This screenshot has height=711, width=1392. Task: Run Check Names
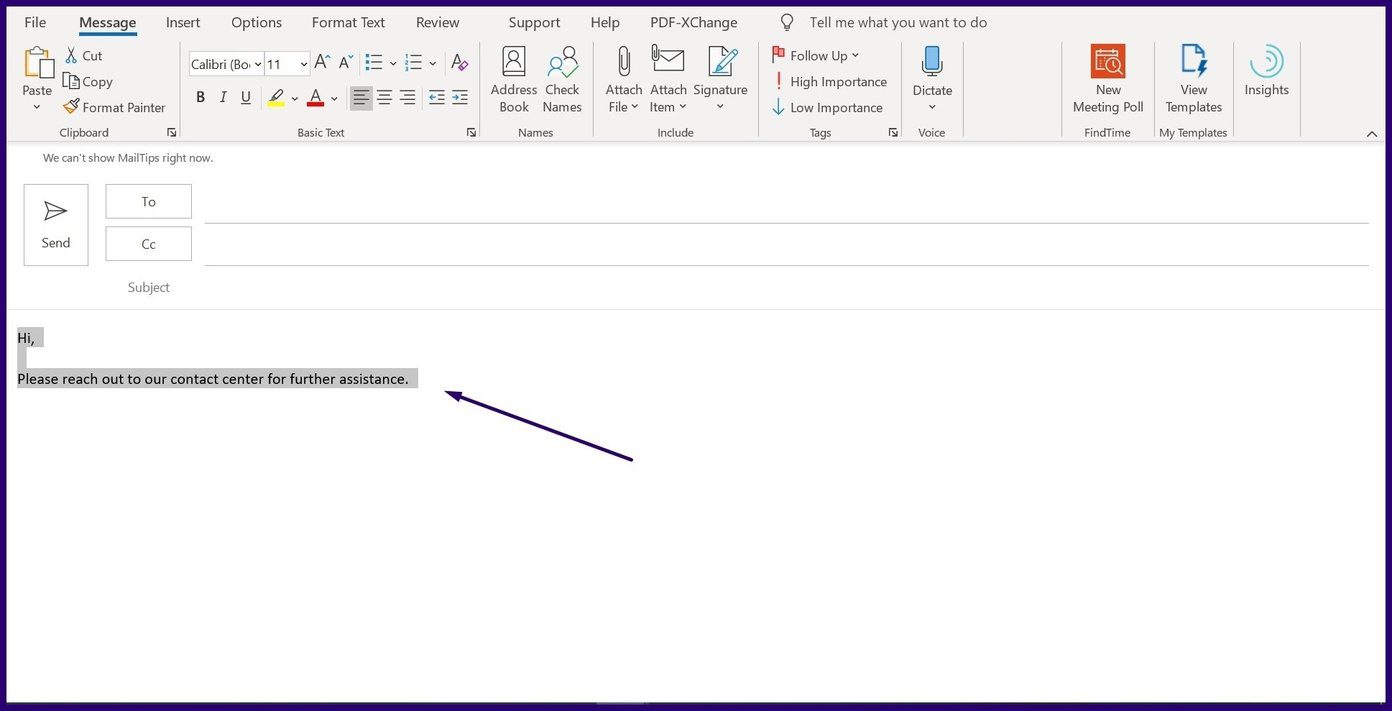(x=562, y=80)
